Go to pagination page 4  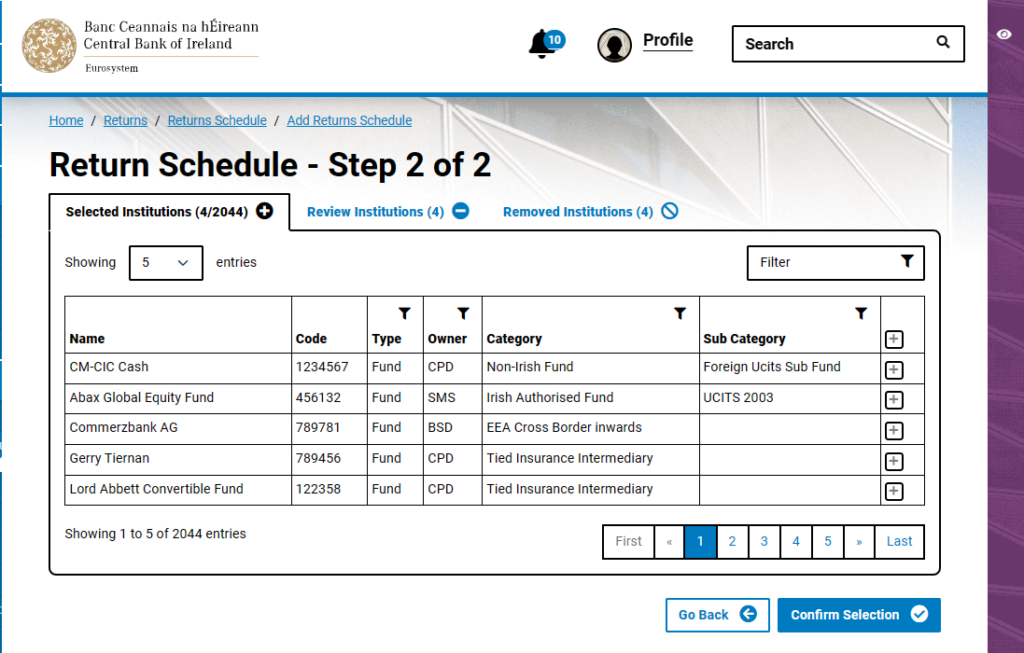point(796,541)
